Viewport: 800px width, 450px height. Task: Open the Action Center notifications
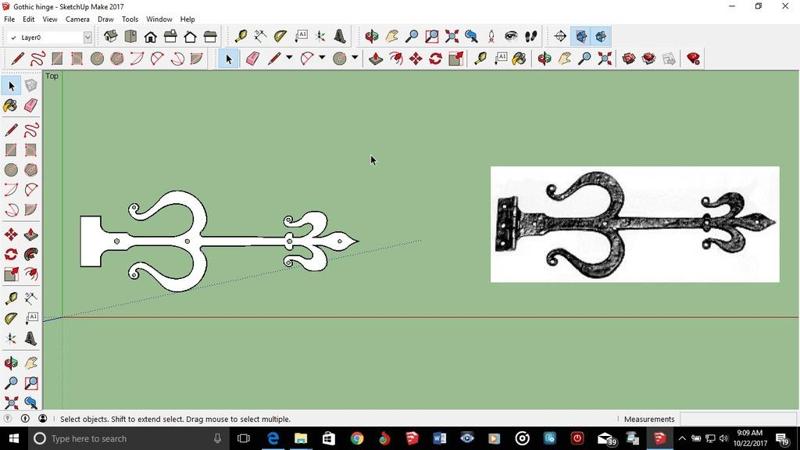(783, 439)
